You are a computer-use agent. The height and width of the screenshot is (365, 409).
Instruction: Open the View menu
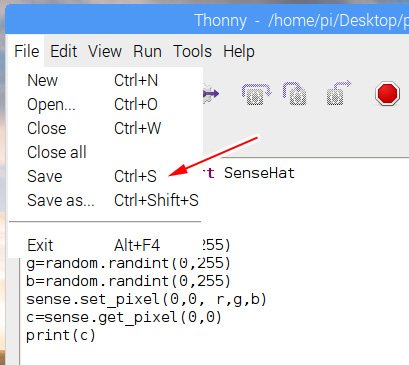[x=105, y=52]
